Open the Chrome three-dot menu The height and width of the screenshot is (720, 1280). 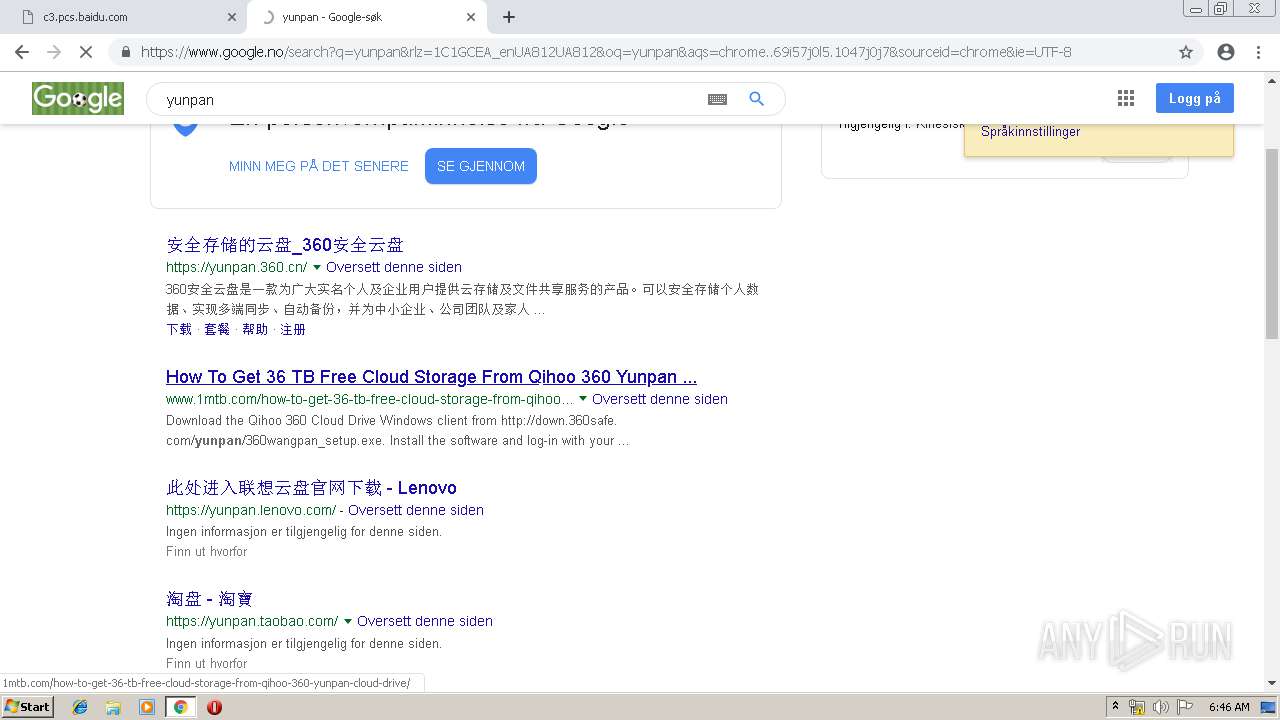tap(1258, 52)
